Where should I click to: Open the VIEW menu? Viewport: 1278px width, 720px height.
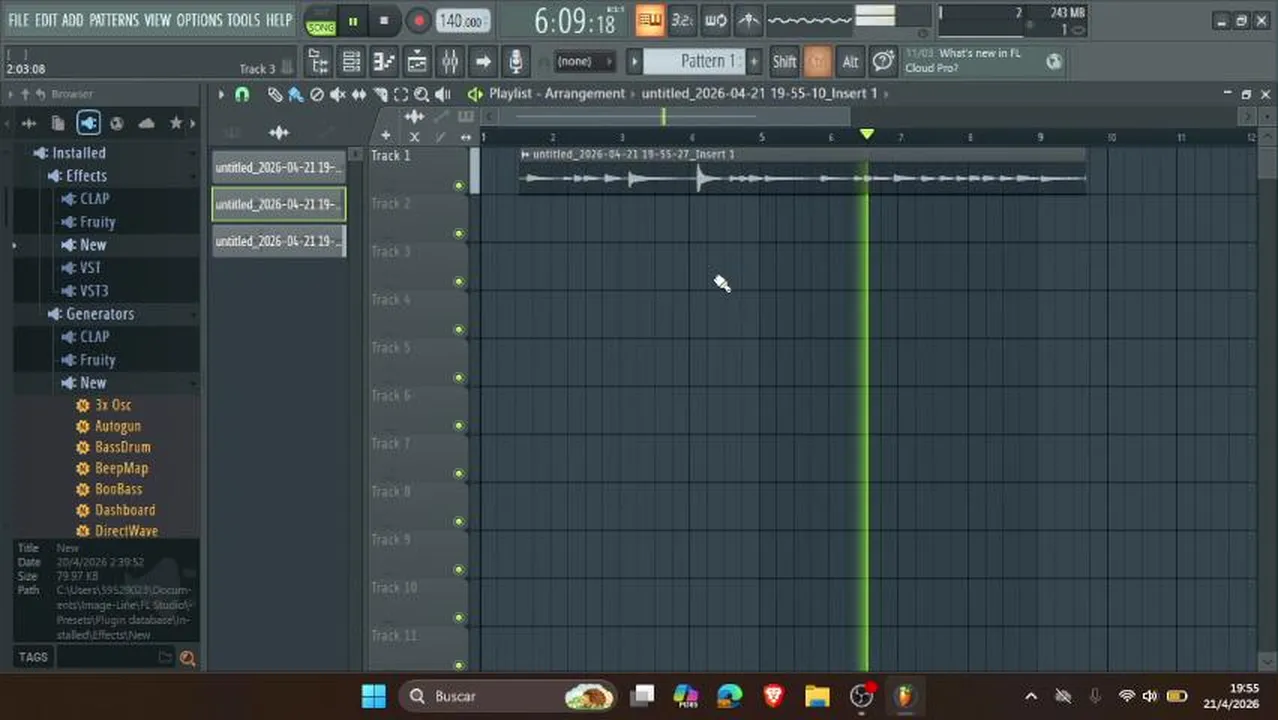pyautogui.click(x=158, y=19)
